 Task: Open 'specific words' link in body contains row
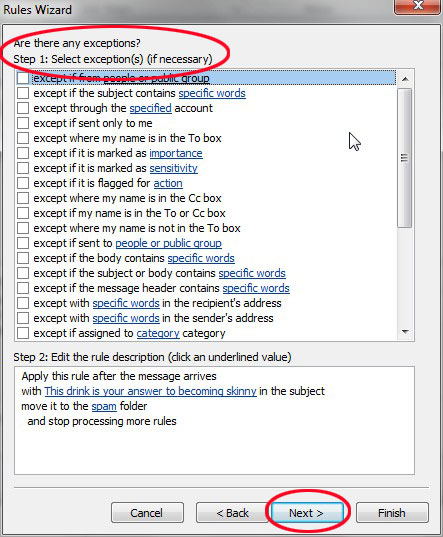[201, 258]
